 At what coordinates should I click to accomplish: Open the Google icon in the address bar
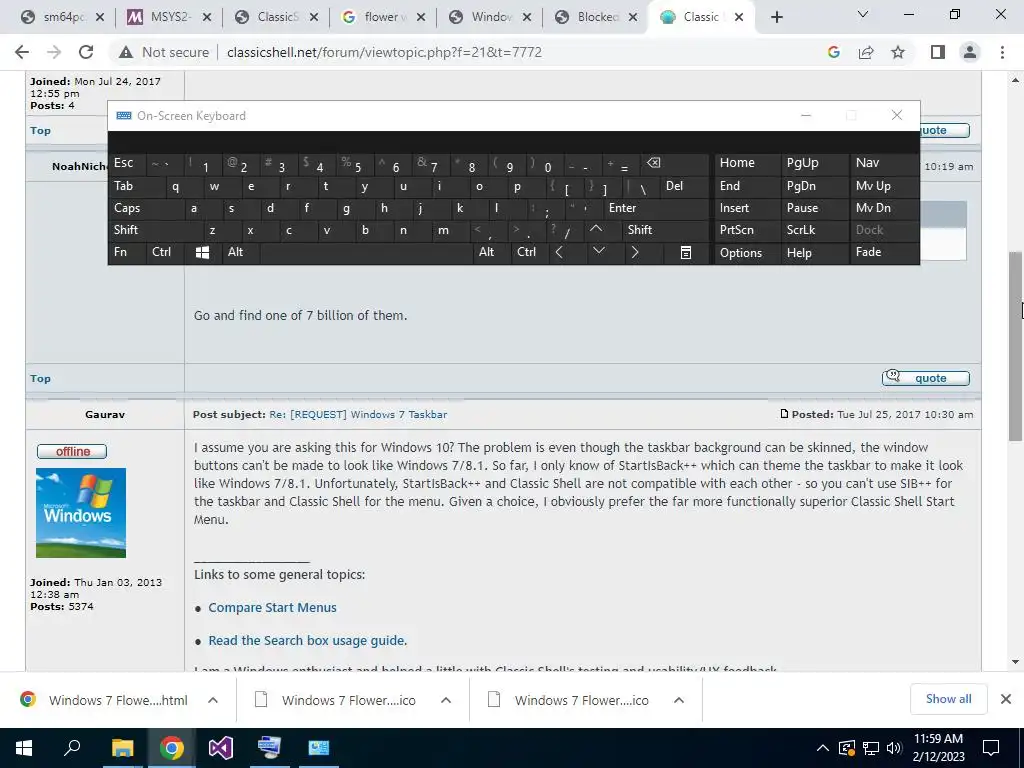coord(833,52)
